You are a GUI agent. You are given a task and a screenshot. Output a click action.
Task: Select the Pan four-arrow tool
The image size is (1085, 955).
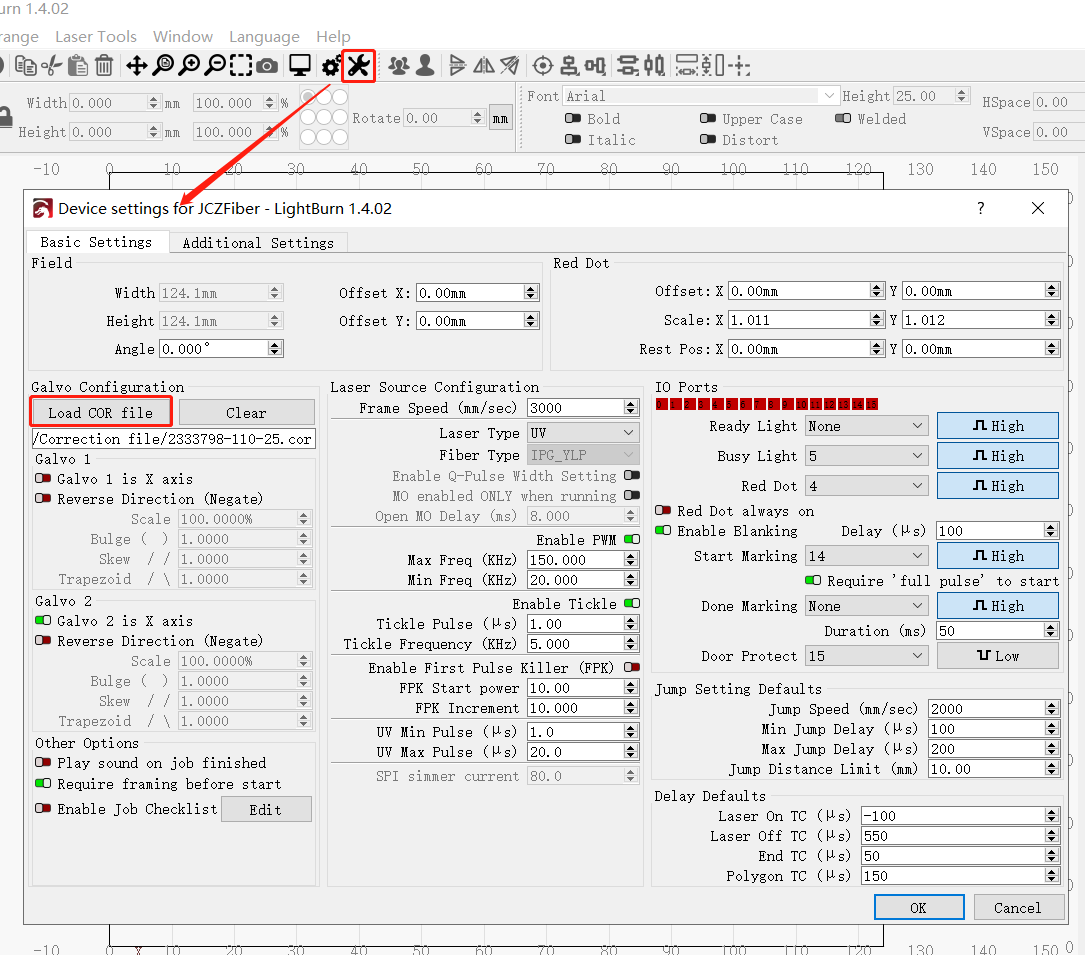point(136,66)
